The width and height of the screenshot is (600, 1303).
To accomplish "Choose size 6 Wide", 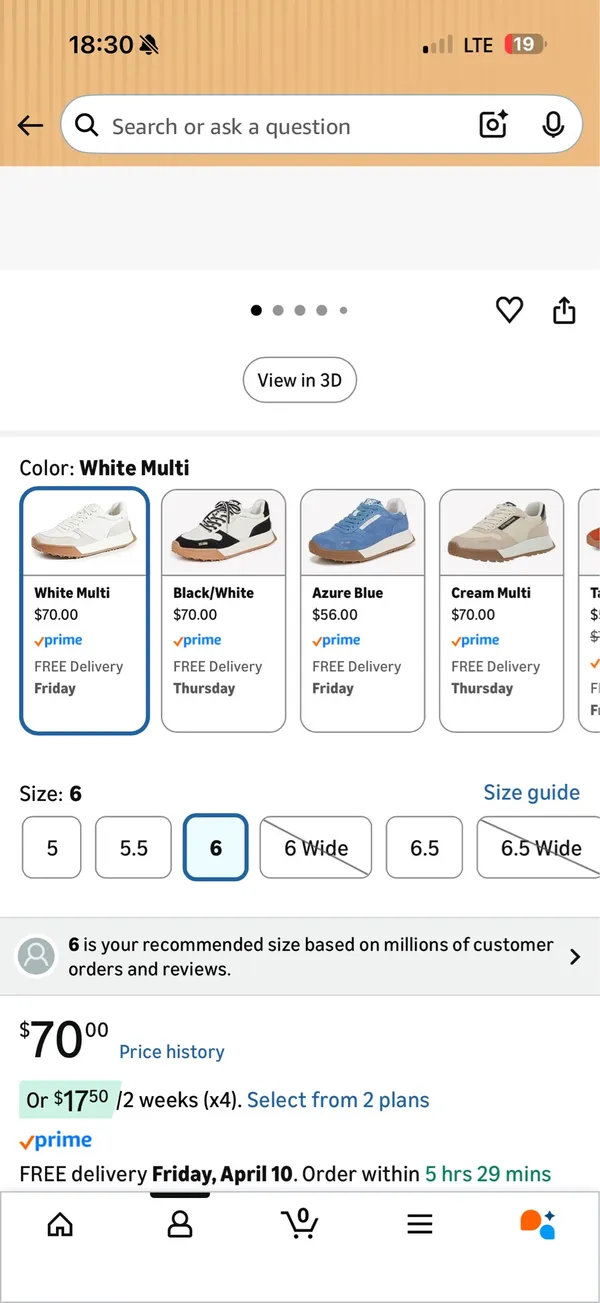I will click(x=316, y=848).
